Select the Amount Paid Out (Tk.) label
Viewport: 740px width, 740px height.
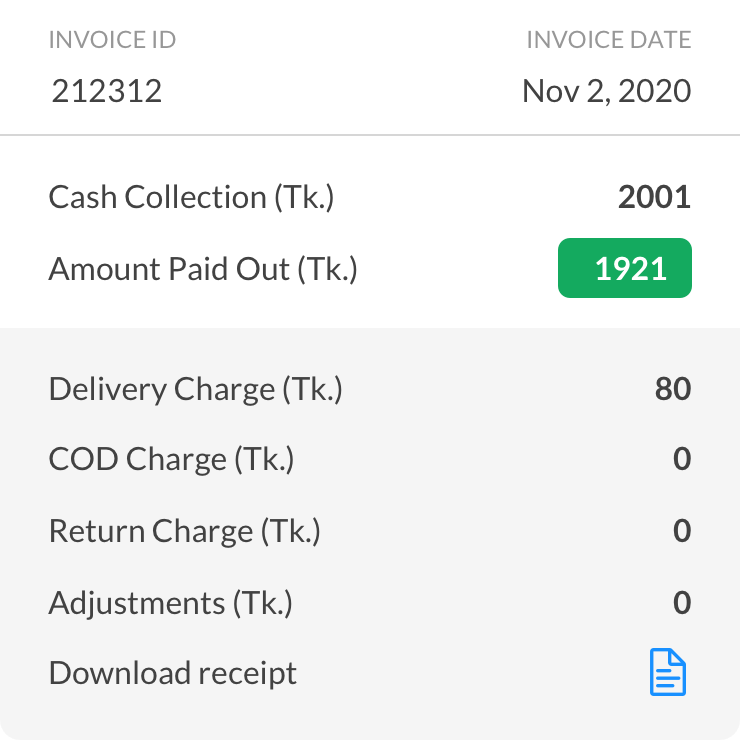coord(203,269)
